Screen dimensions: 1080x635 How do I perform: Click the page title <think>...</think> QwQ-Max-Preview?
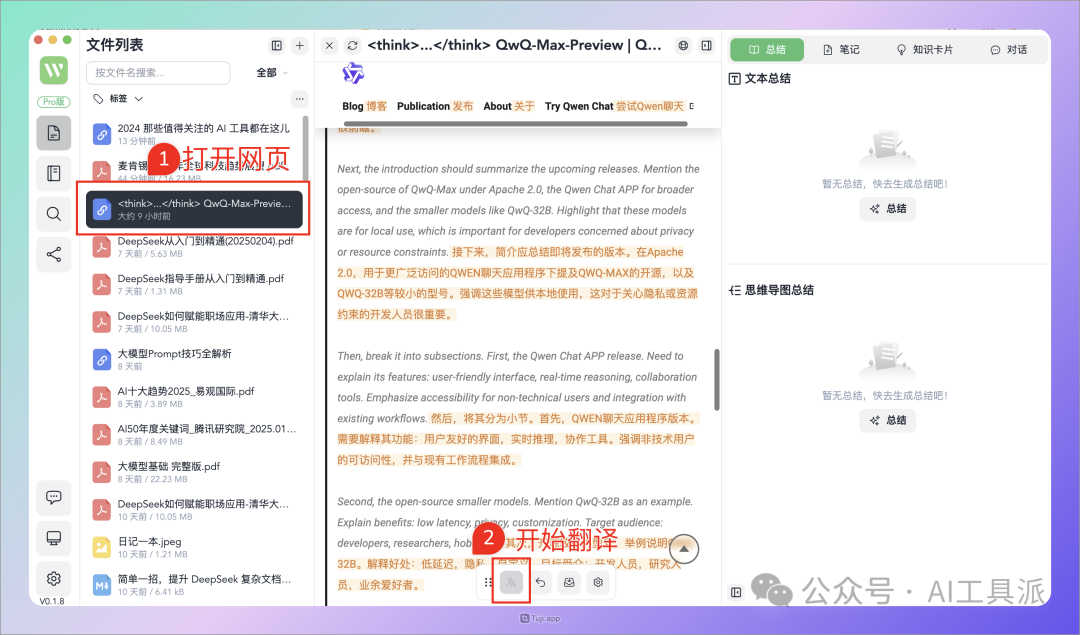[514, 45]
